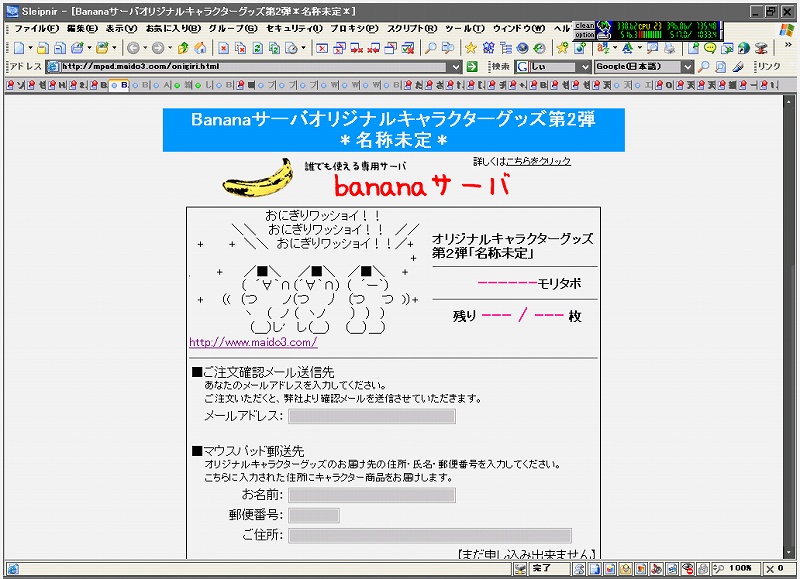The width and height of the screenshot is (800, 579).
Task: Stop loading with the page red-X icon
Action: click(223, 48)
